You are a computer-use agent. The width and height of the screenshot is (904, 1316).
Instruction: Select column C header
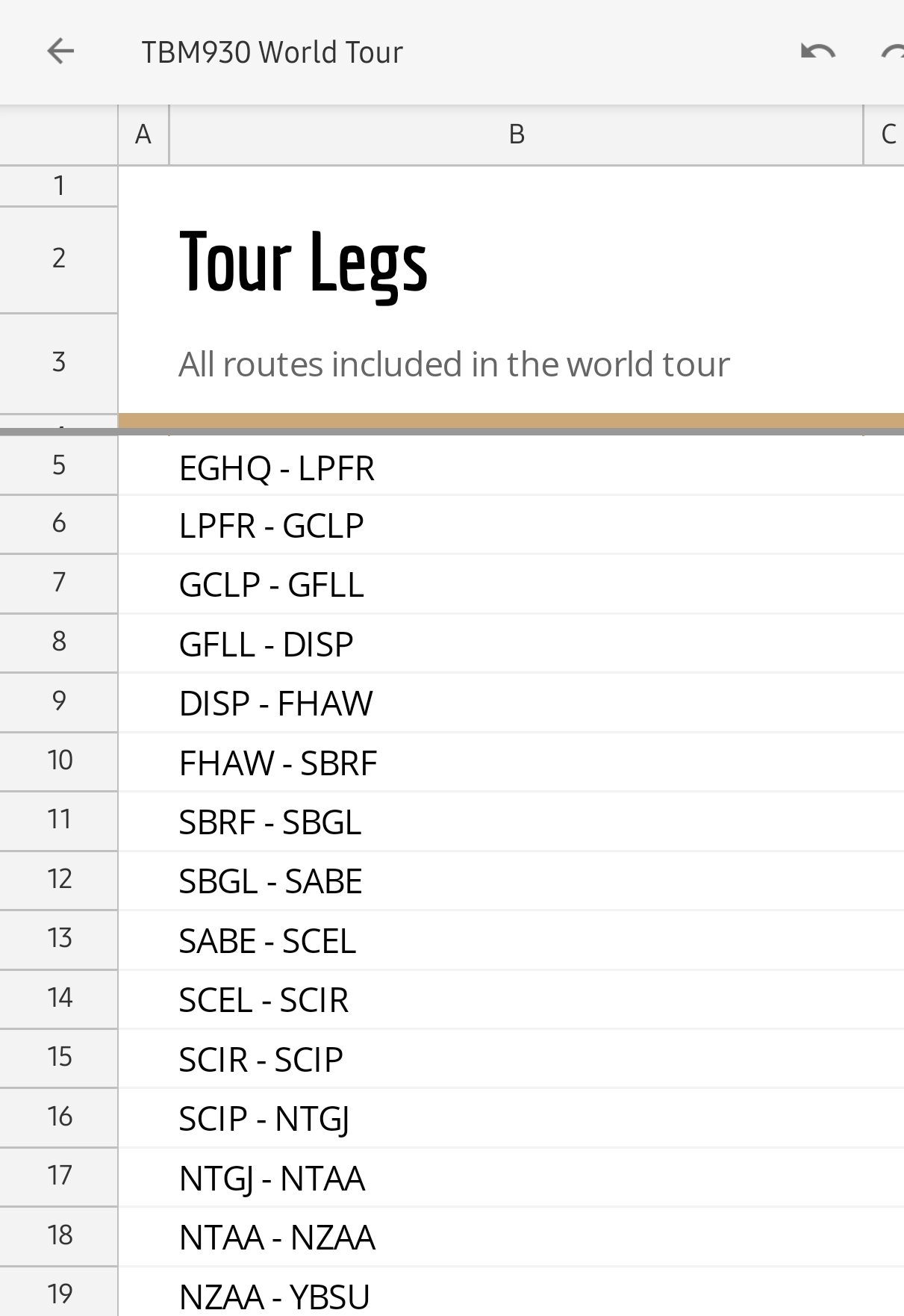coord(886,134)
